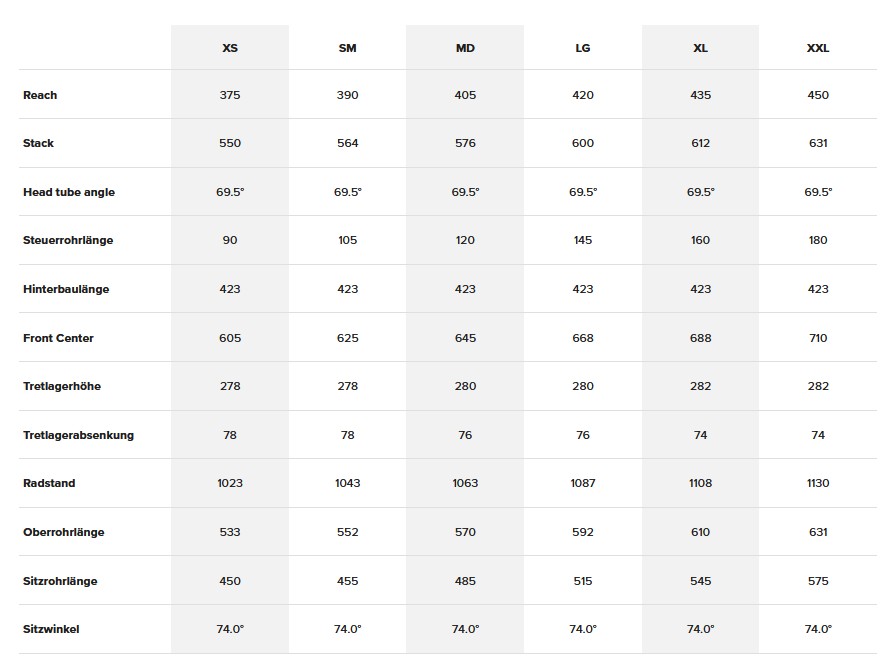
Task: Click the Radstand row label
Action: (x=49, y=483)
